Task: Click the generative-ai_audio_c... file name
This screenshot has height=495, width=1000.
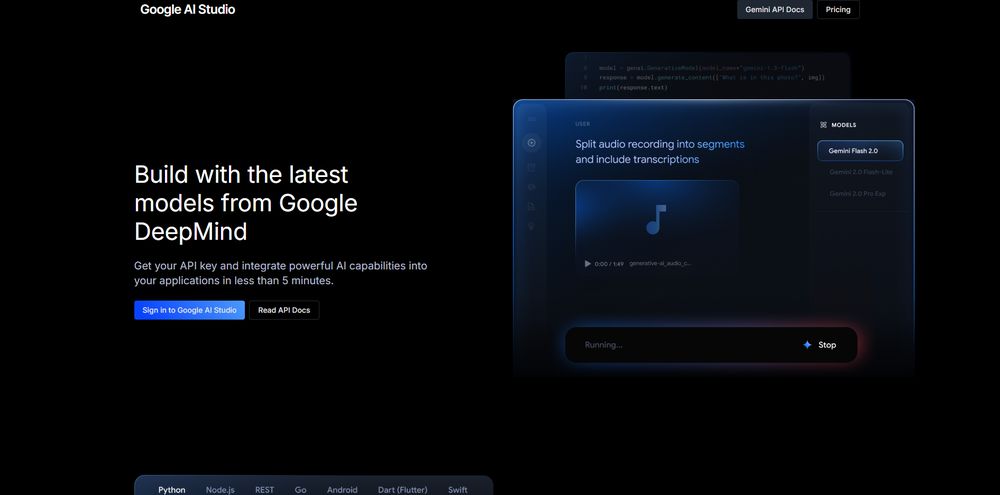Action: click(660, 263)
